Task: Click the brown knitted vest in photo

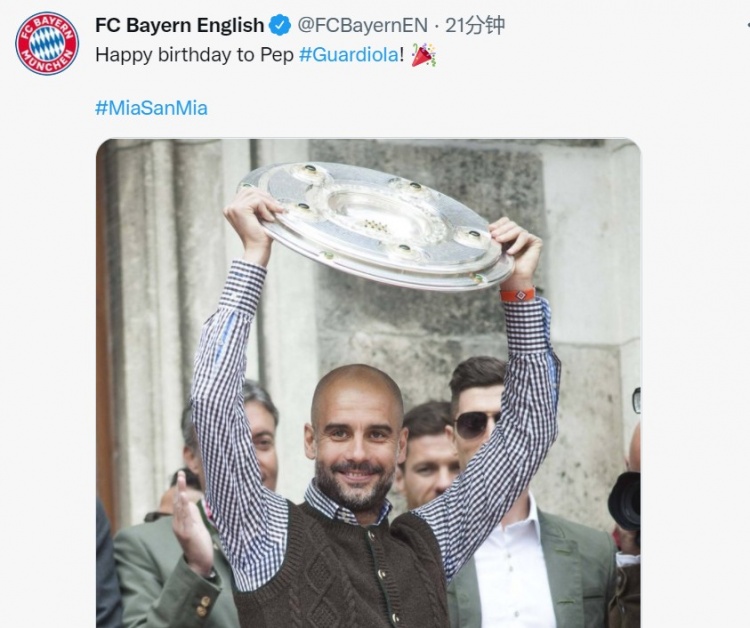Action: (342, 569)
